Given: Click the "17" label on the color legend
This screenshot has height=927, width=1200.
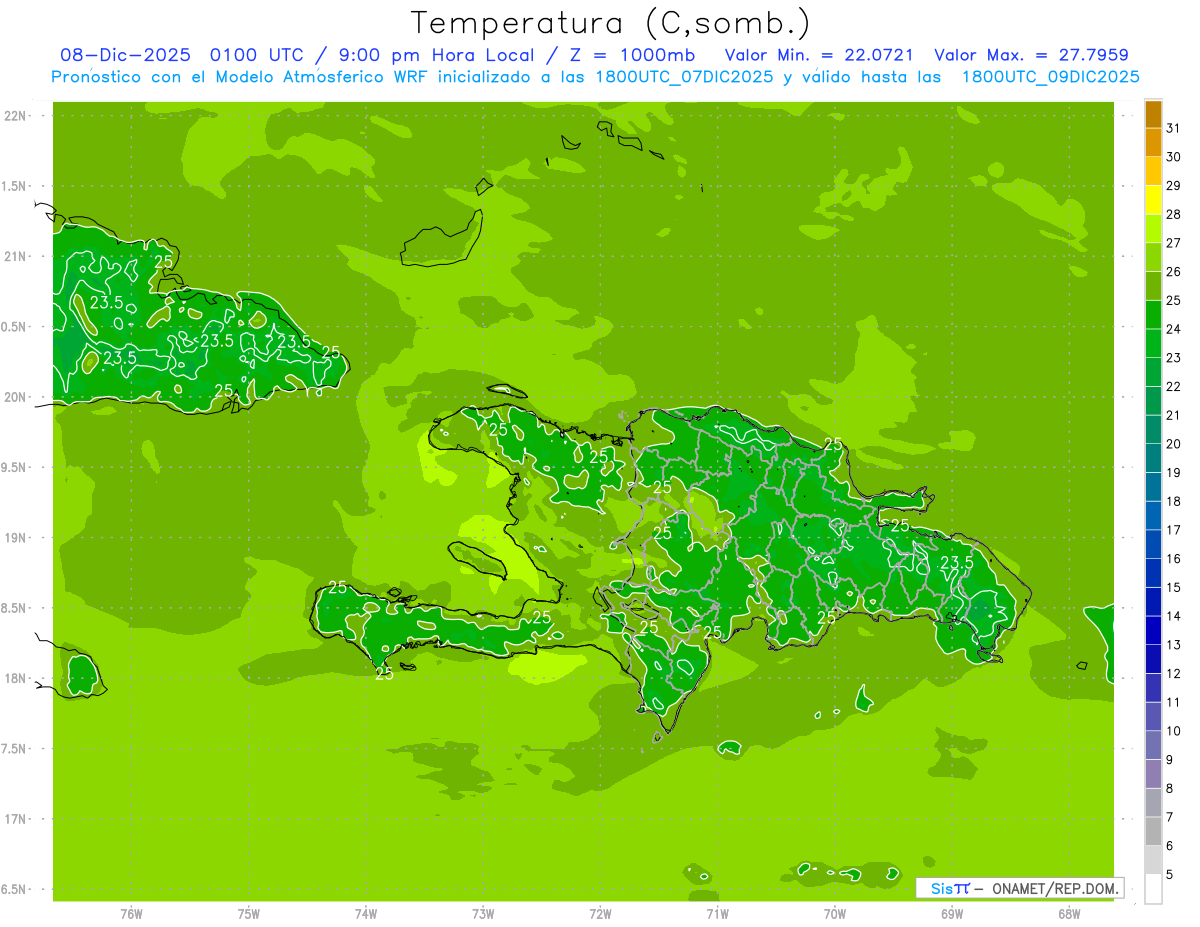Looking at the screenshot, I should pyautogui.click(x=1174, y=530).
